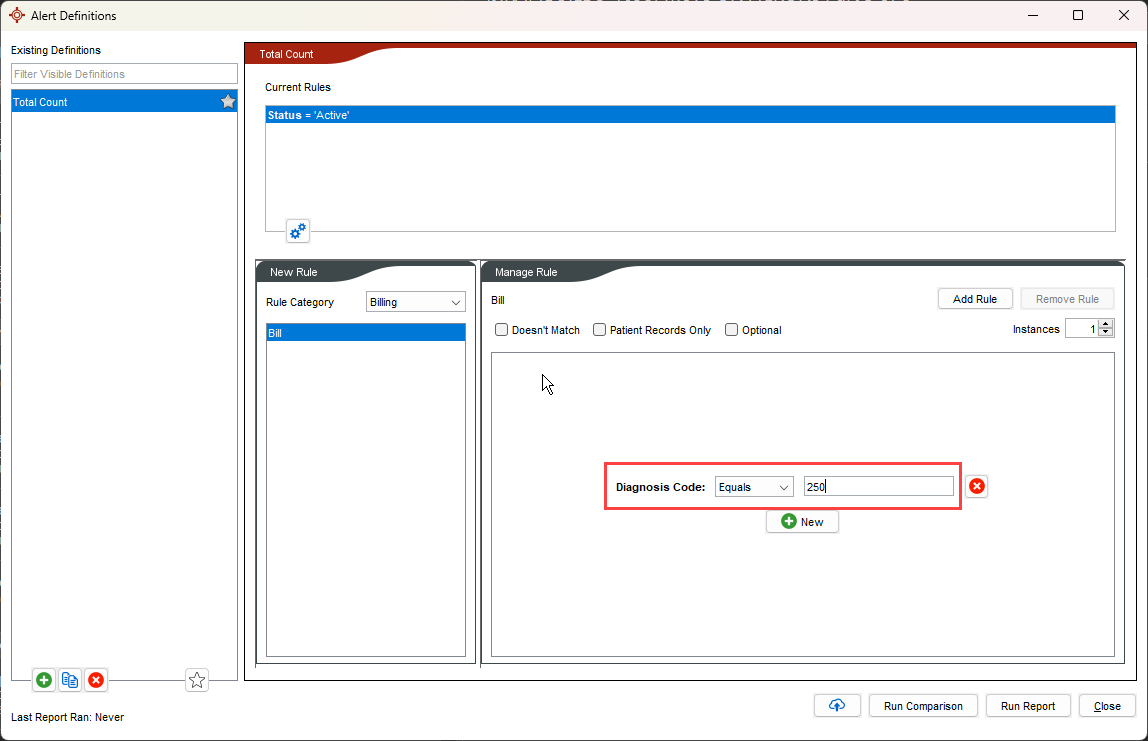Remove Diagnosis Code condition with red X
Screen dimensions: 1148x741
coord(977,486)
